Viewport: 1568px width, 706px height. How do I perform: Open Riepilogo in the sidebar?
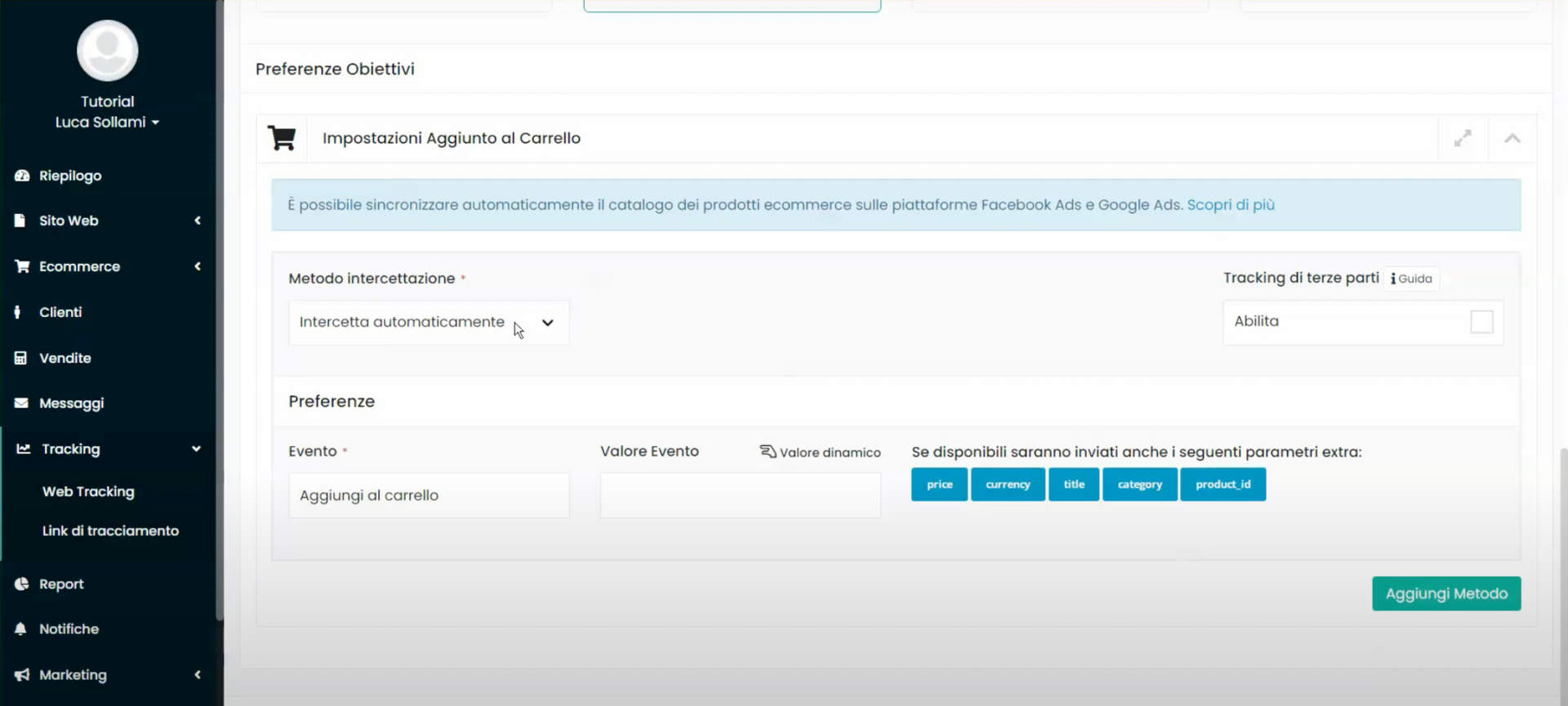click(70, 176)
